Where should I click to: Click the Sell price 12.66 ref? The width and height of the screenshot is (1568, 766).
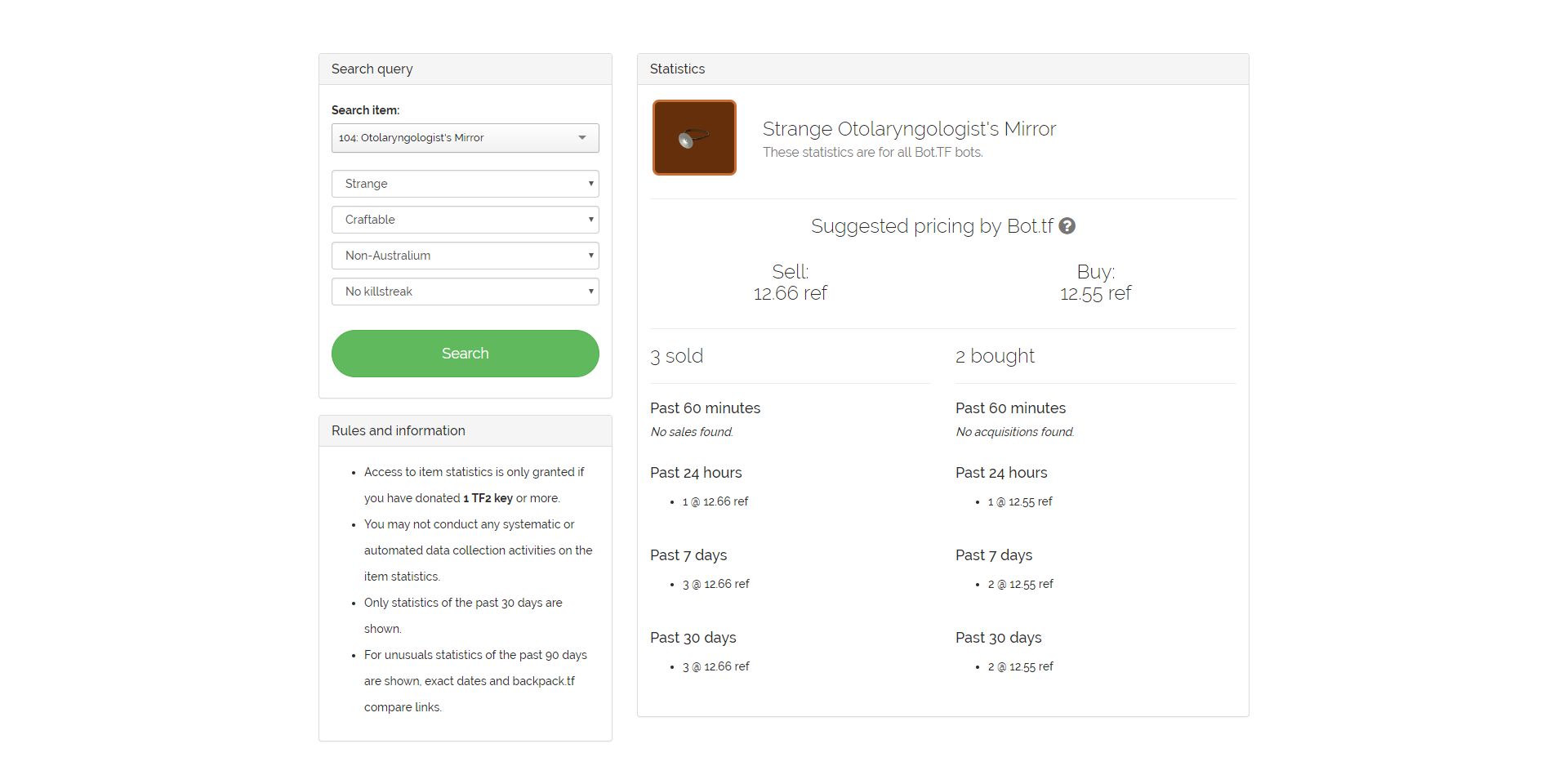(790, 293)
